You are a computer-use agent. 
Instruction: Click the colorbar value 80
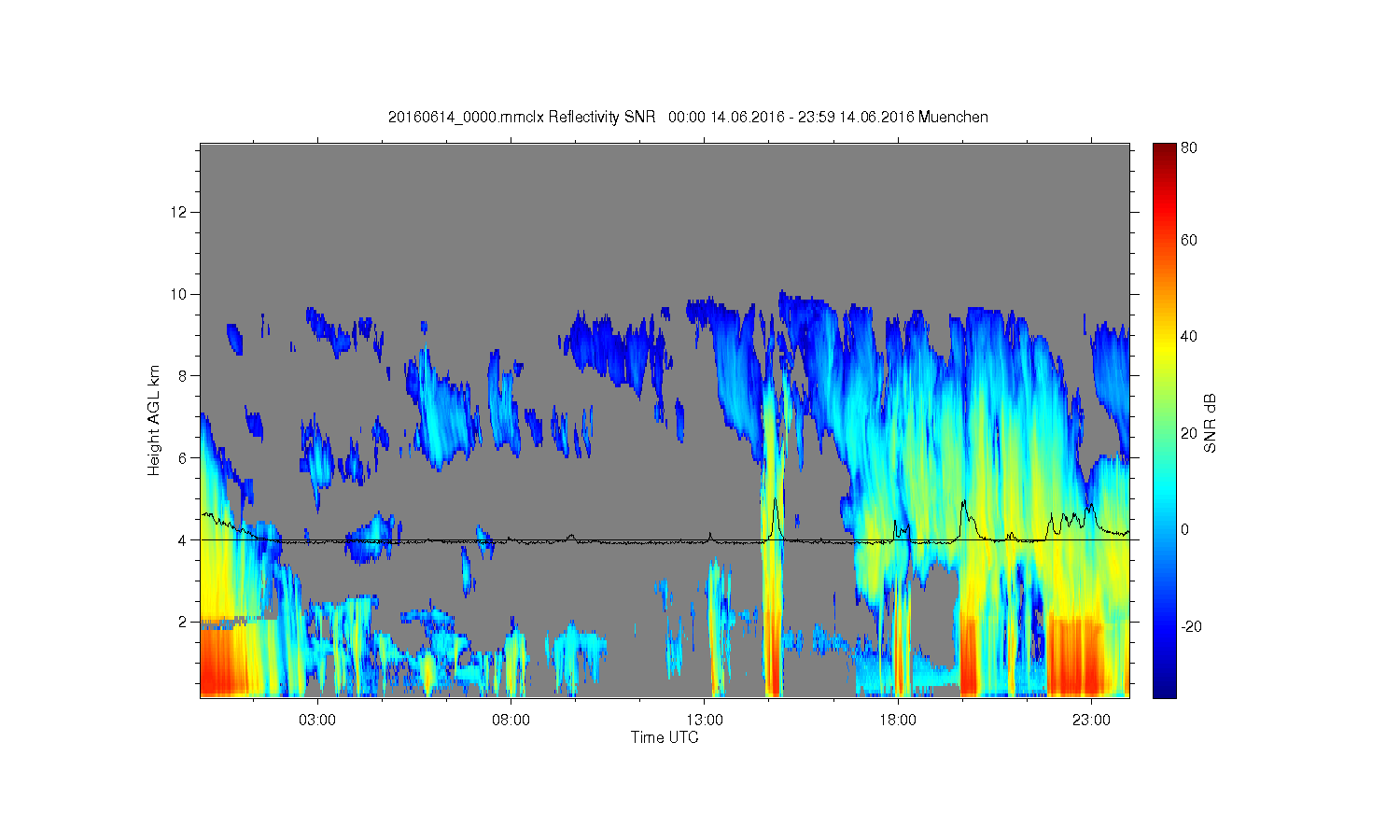click(x=1189, y=148)
